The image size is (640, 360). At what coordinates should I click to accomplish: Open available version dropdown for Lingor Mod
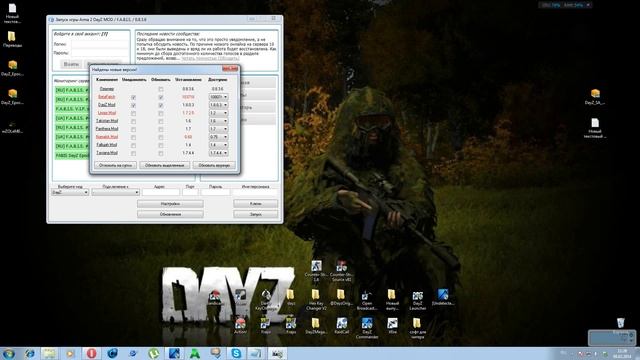218,113
